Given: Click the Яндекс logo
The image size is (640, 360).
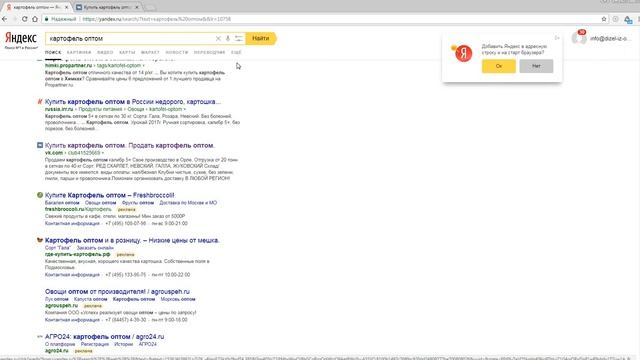Looking at the screenshot, I should pos(21,38).
